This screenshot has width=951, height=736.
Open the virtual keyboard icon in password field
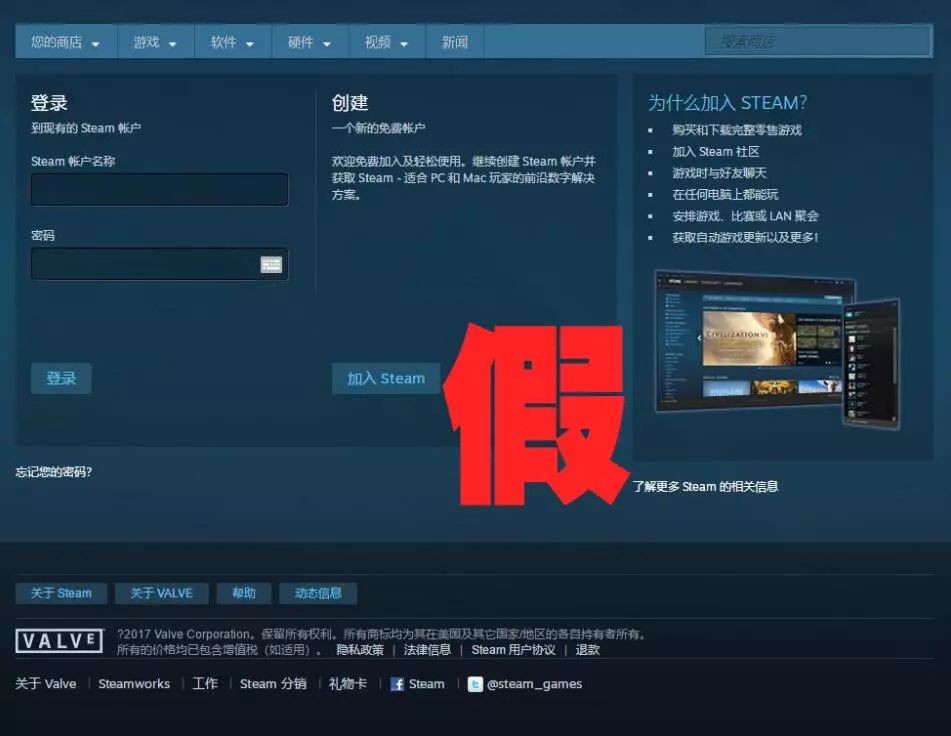point(271,264)
